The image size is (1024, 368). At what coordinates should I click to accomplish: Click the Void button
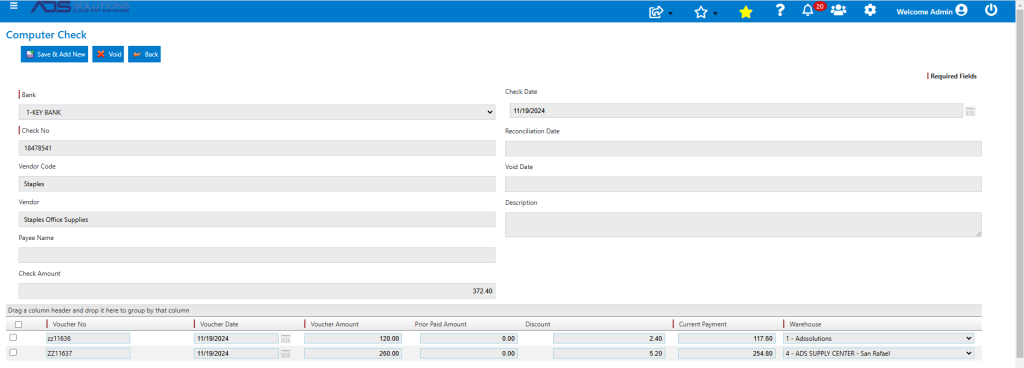coord(108,54)
